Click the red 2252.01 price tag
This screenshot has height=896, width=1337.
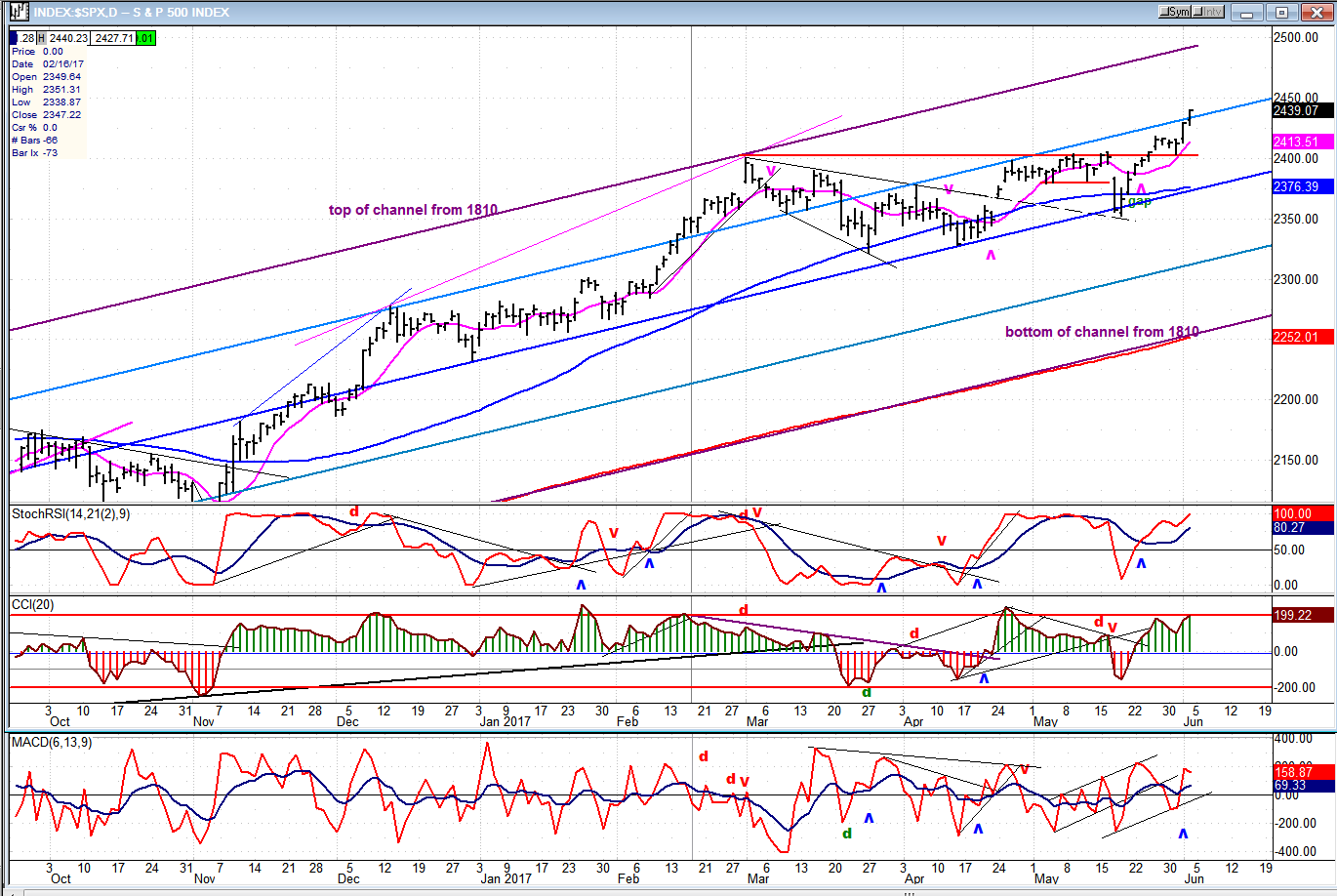[1302, 337]
